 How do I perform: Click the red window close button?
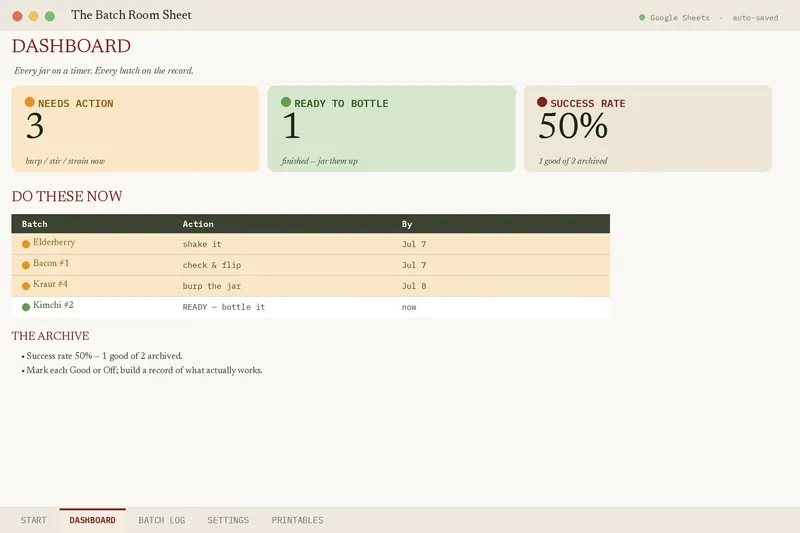(x=17, y=16)
